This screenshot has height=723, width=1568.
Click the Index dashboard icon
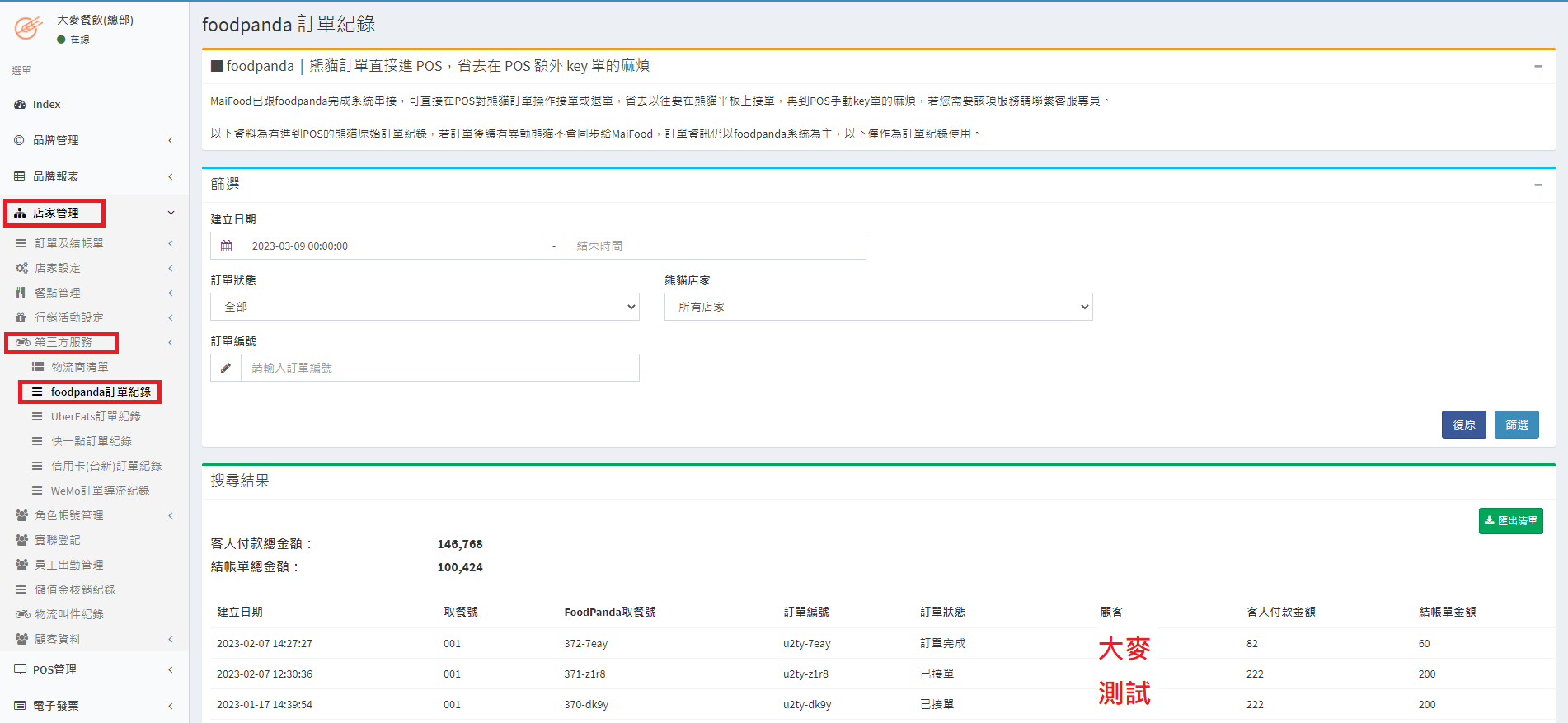20,104
